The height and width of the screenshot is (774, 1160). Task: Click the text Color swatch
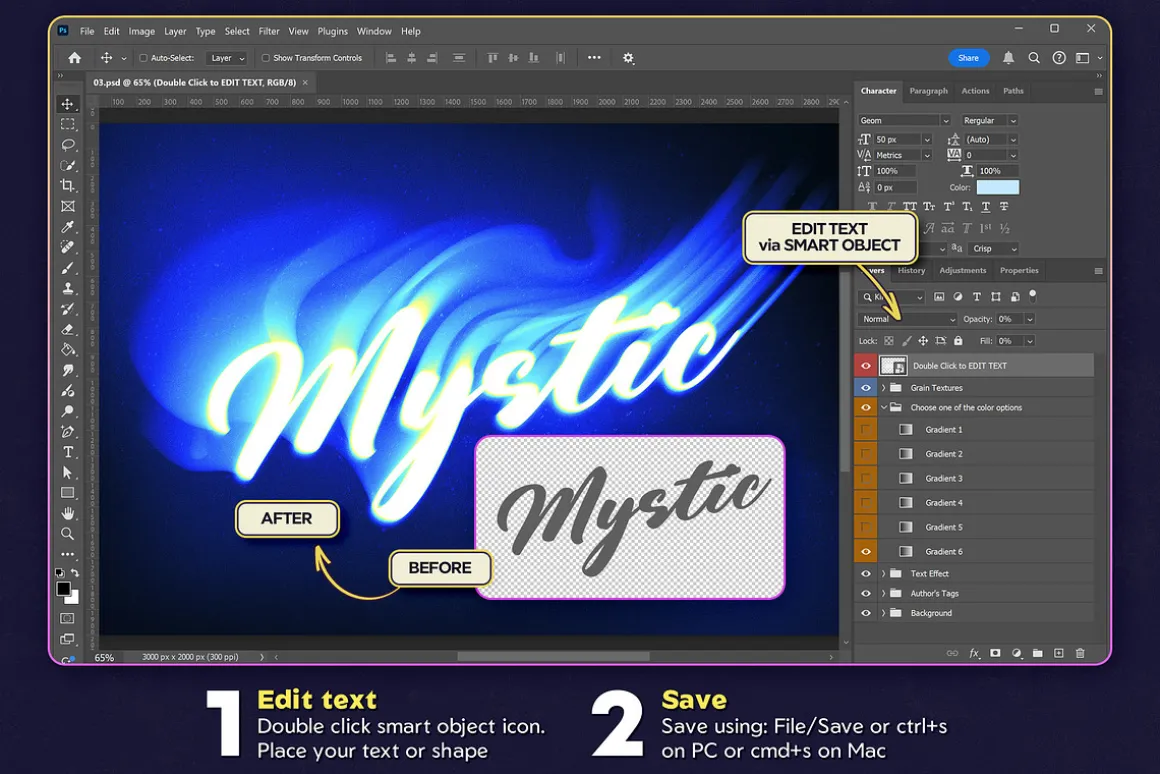(x=997, y=187)
